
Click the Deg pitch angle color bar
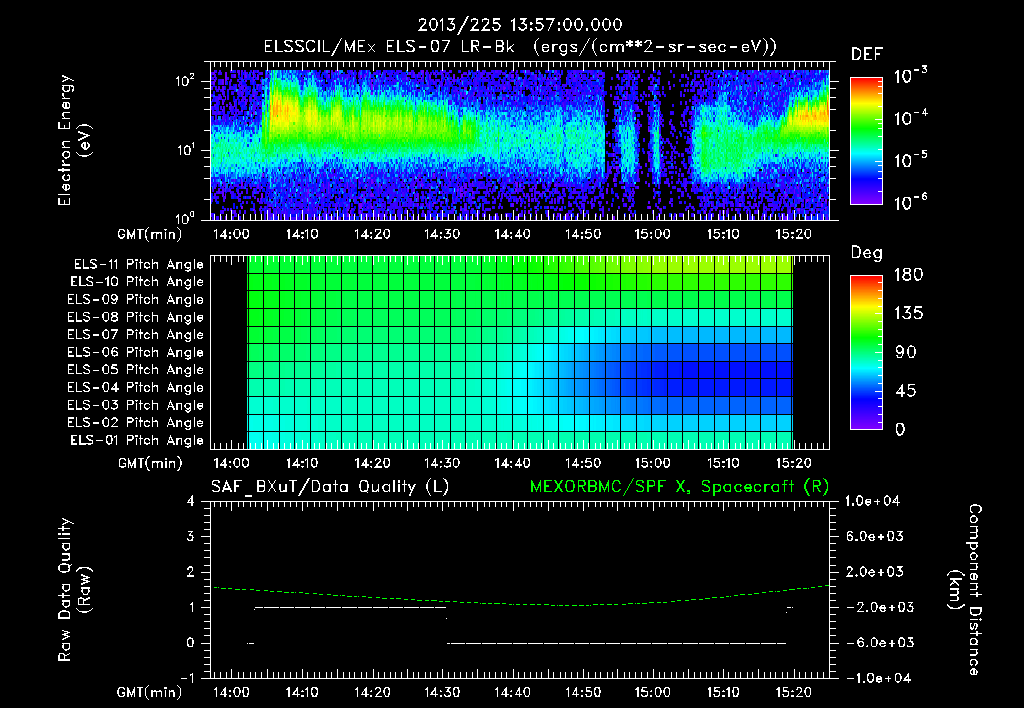tap(866, 352)
